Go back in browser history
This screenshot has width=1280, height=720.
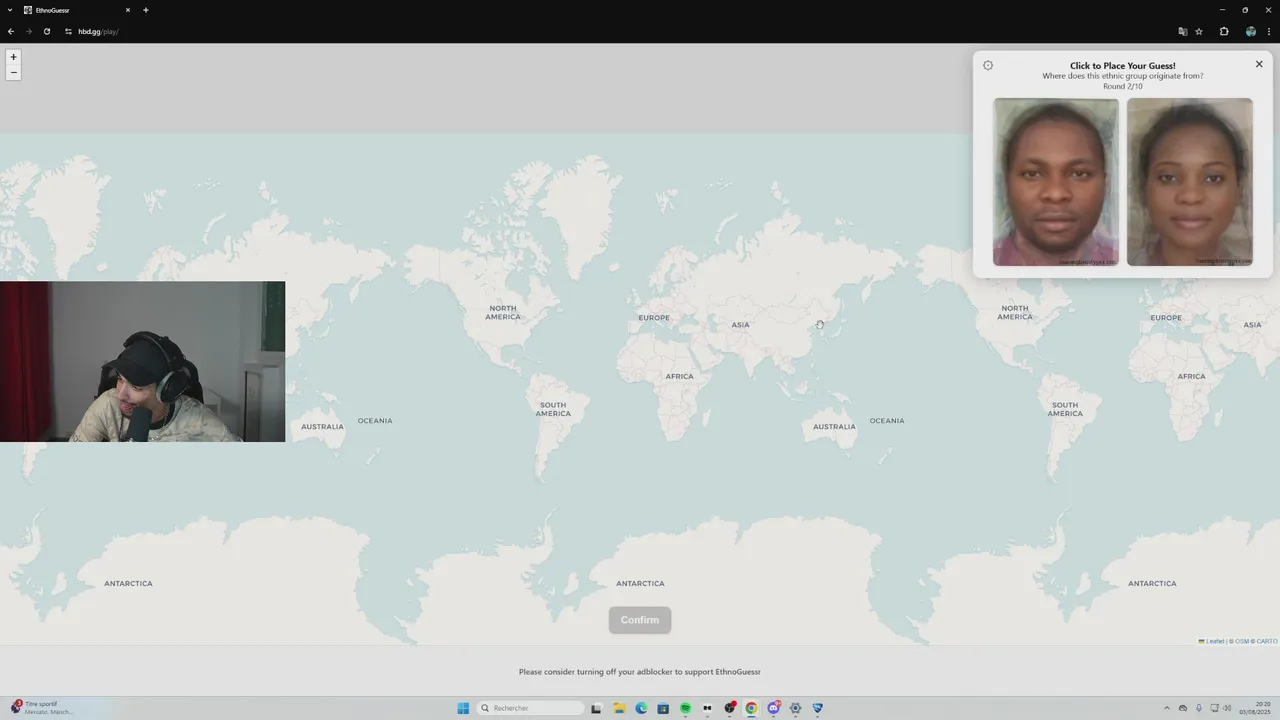[x=11, y=31]
